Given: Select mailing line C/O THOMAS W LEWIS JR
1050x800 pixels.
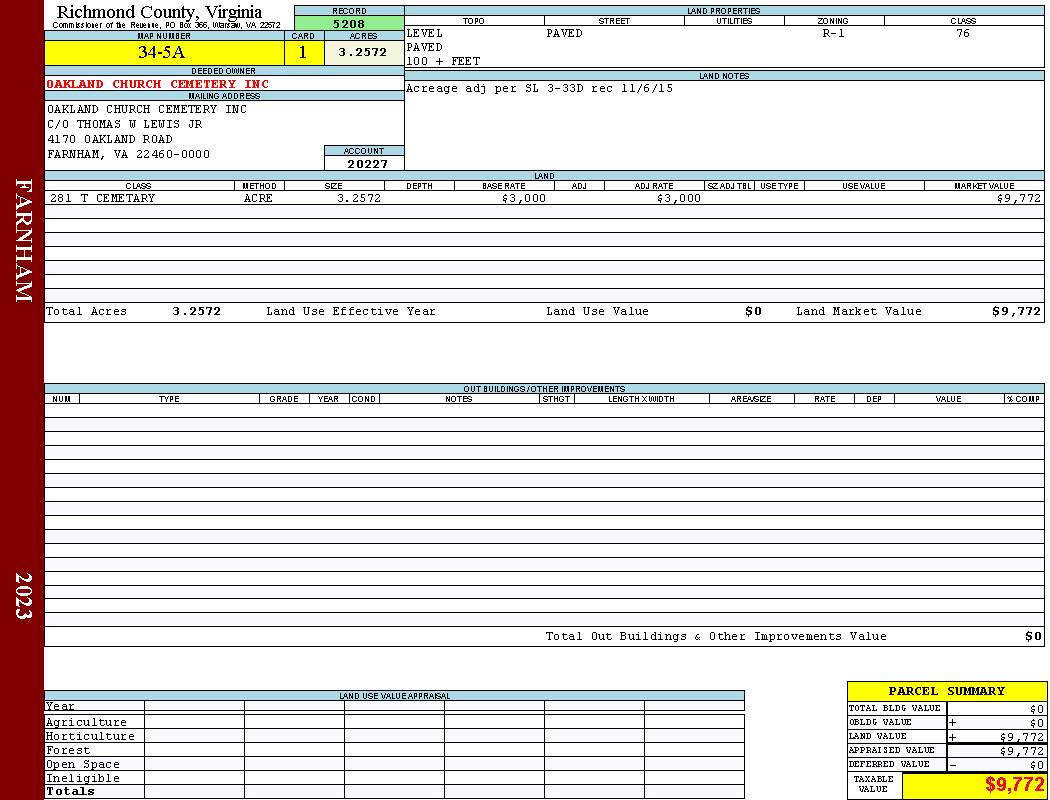Looking at the screenshot, I should [125, 124].
